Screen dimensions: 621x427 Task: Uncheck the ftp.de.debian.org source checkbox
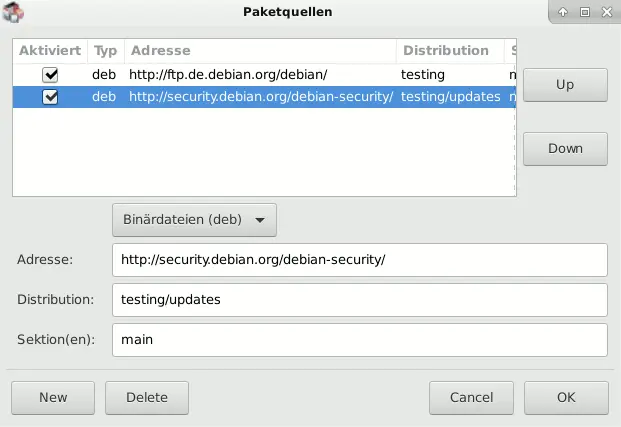(50, 74)
